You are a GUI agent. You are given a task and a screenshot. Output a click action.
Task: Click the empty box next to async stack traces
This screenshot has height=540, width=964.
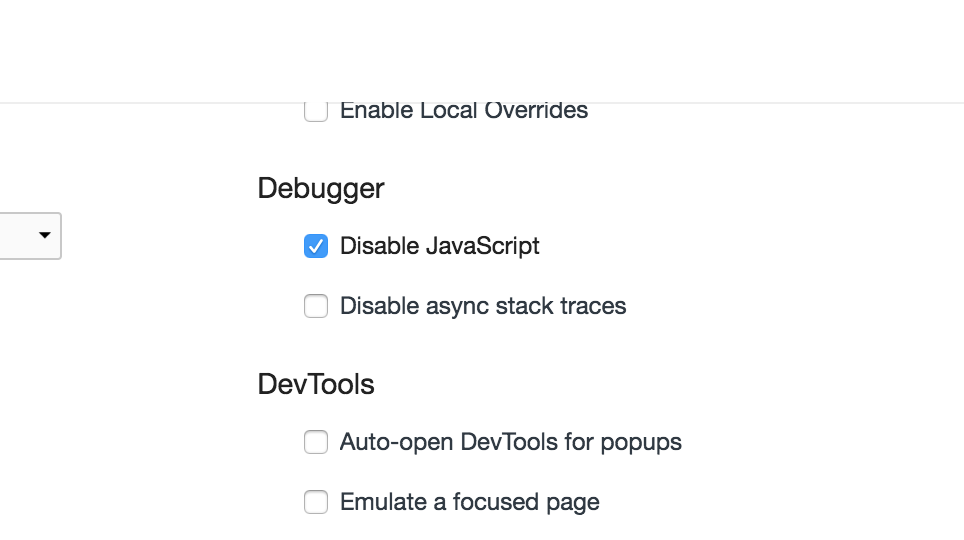pos(316,306)
